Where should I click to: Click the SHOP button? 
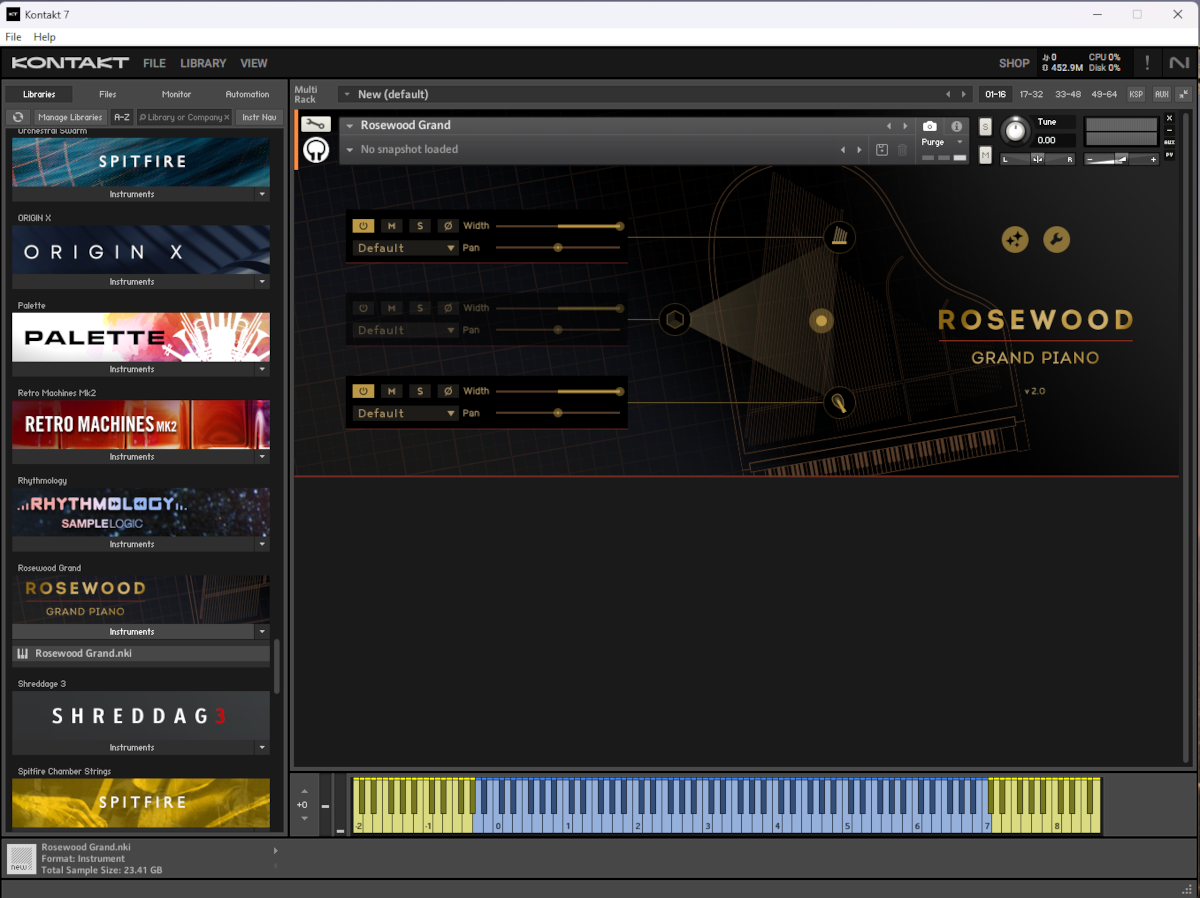pos(1014,63)
